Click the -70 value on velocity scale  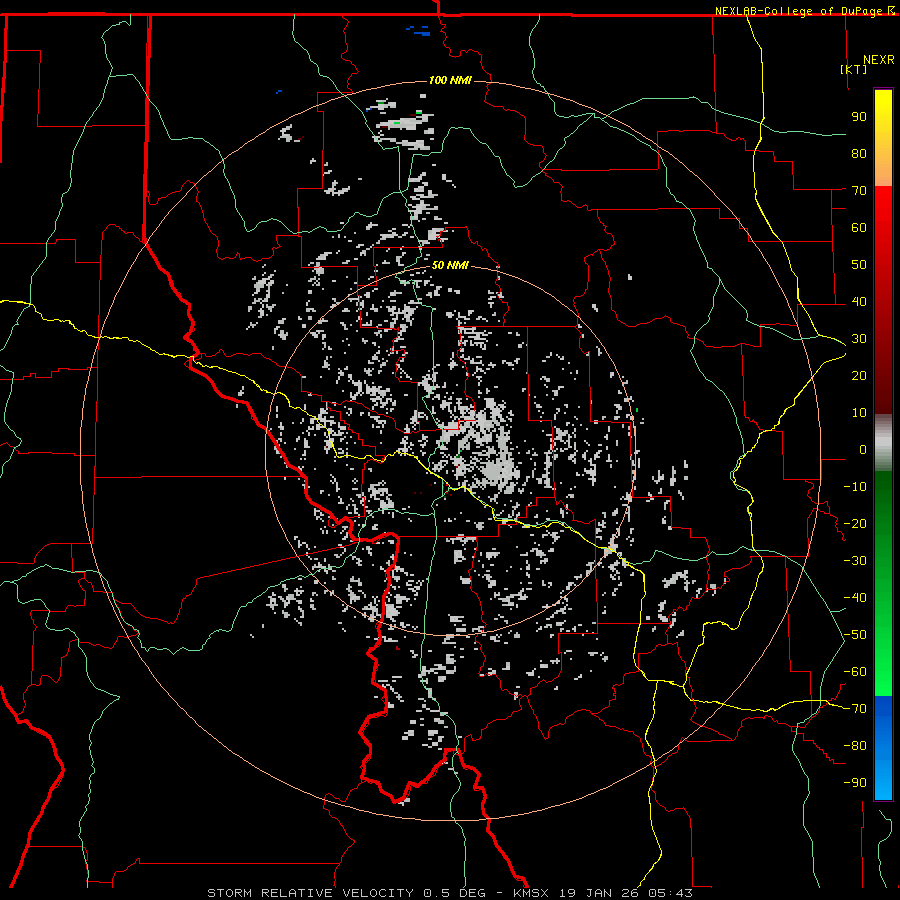855,709
